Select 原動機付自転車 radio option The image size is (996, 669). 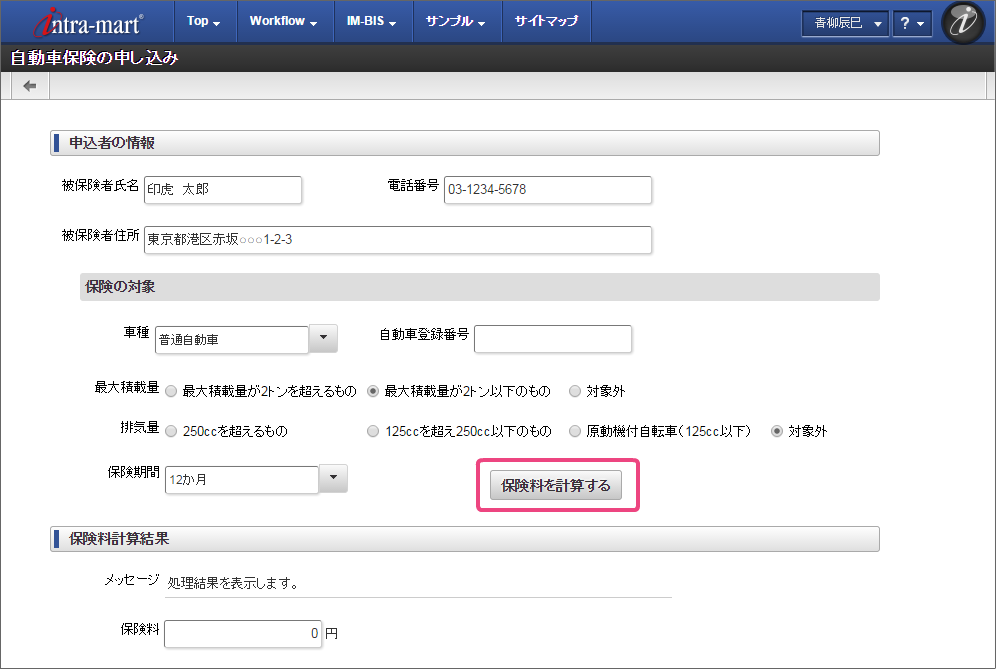[x=575, y=432]
